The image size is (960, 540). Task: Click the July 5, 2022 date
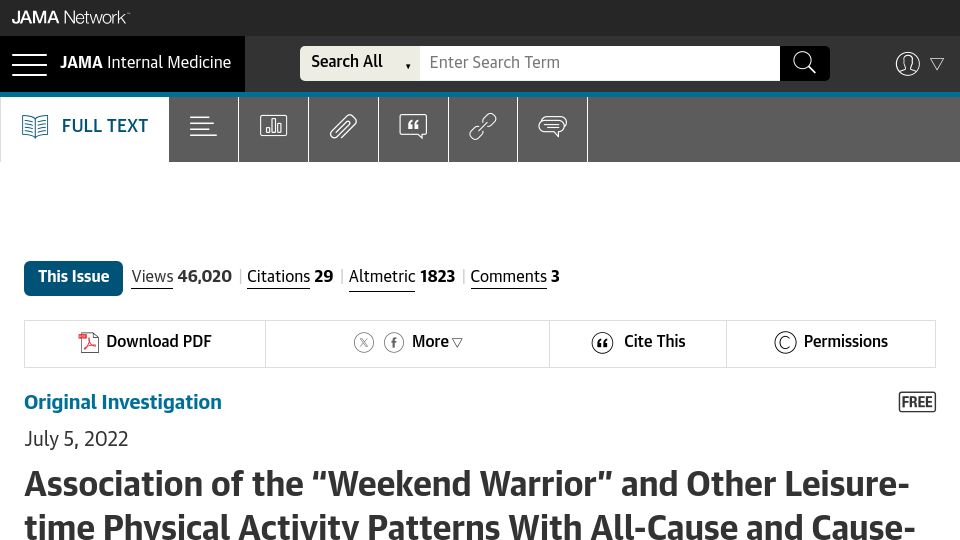[77, 439]
